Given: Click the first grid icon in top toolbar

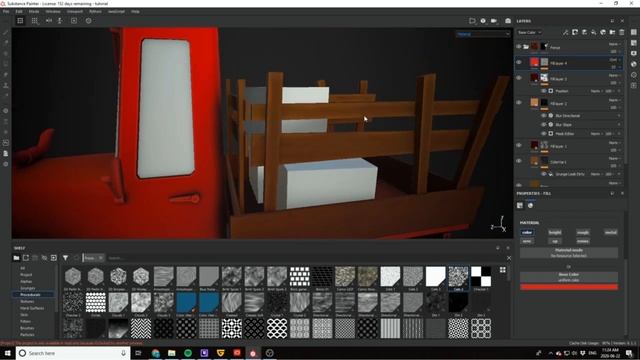Looking at the screenshot, I should pos(20,21).
